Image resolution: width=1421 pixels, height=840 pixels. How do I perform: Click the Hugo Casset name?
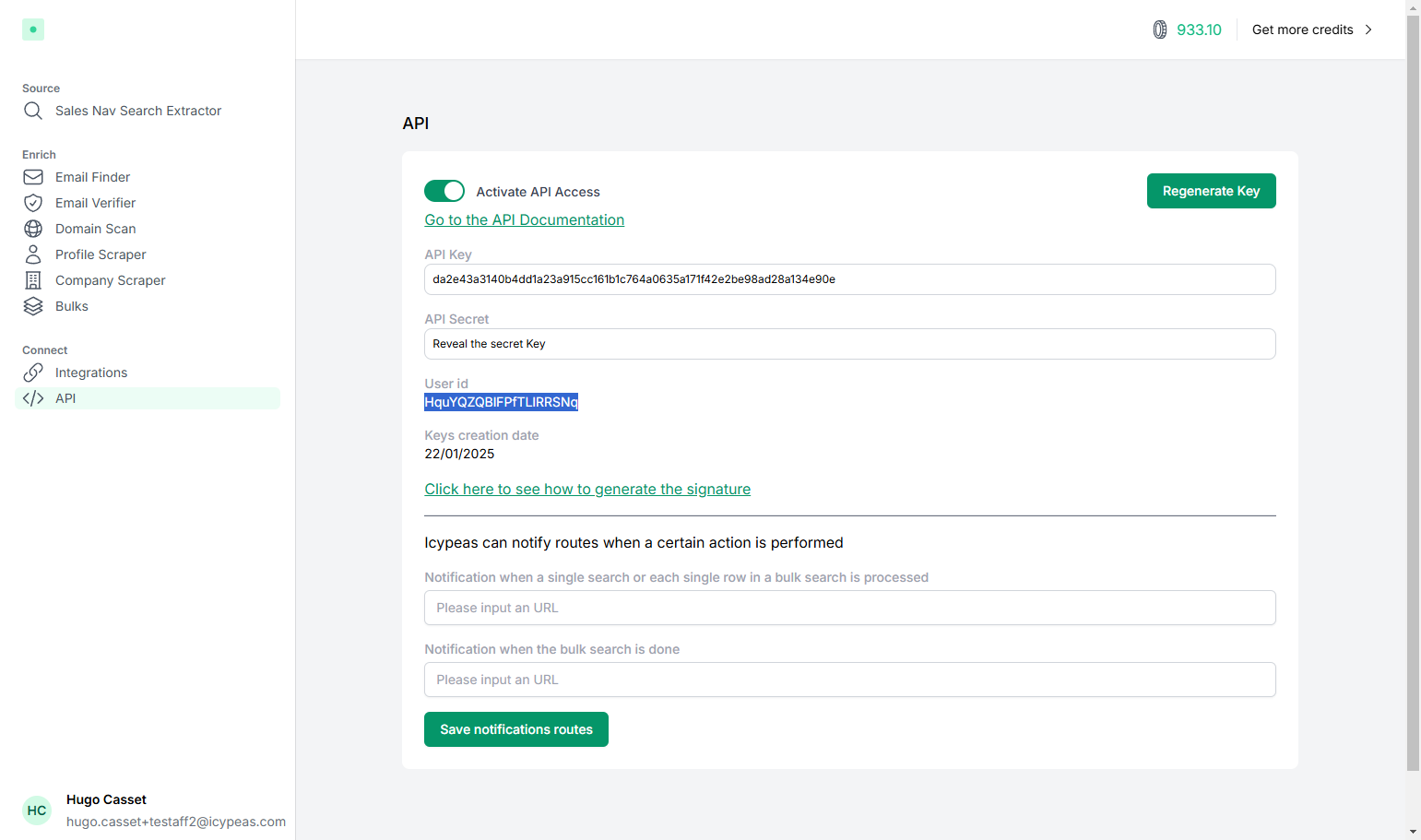click(x=106, y=799)
